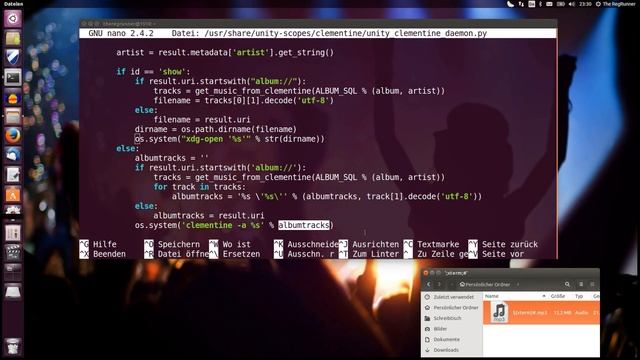Click the 'Wo ist' shortcut label in nano
Screen dimensions: 640x360
pyautogui.click(x=237, y=244)
